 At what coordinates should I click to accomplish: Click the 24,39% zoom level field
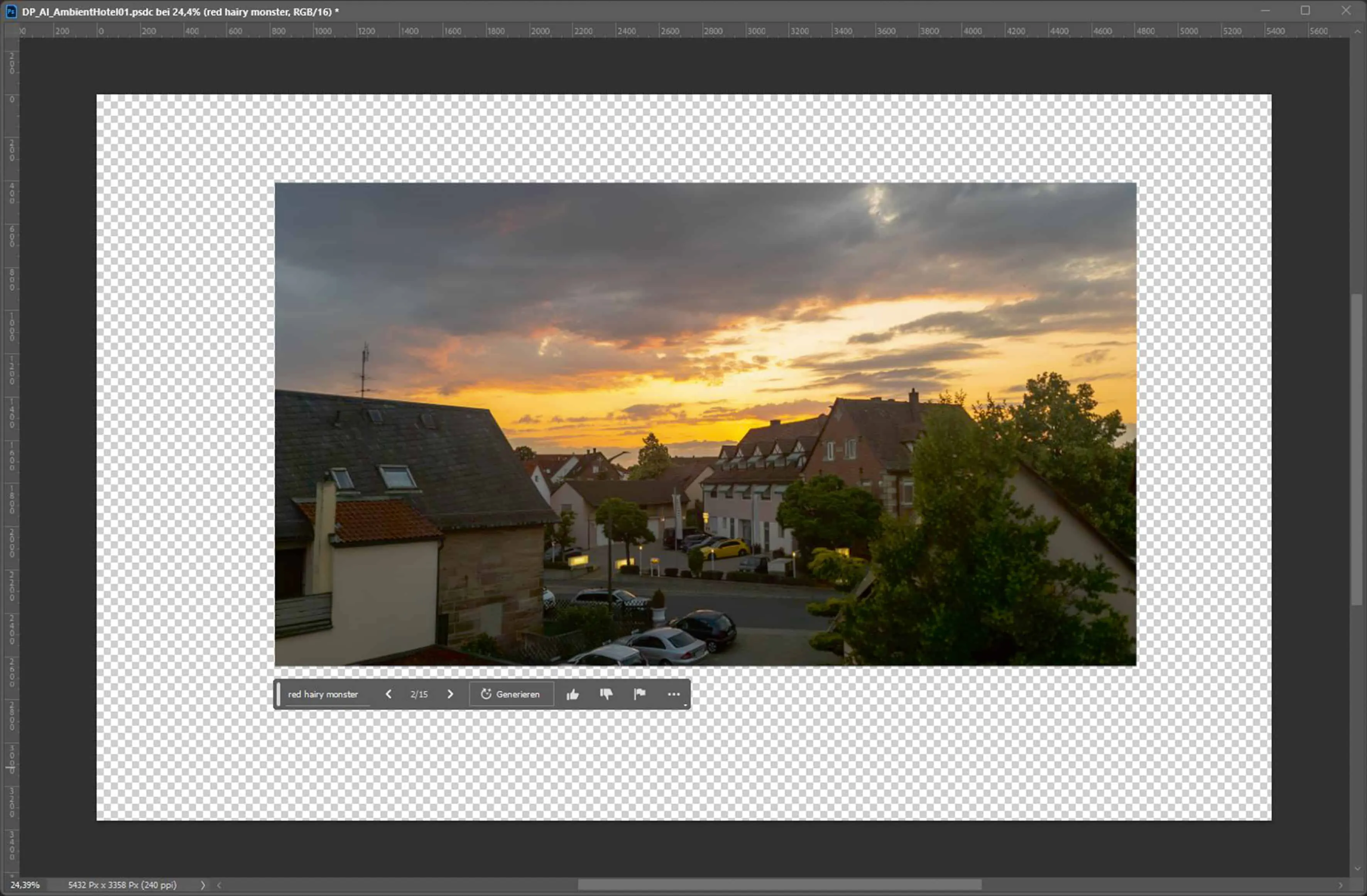coord(25,885)
